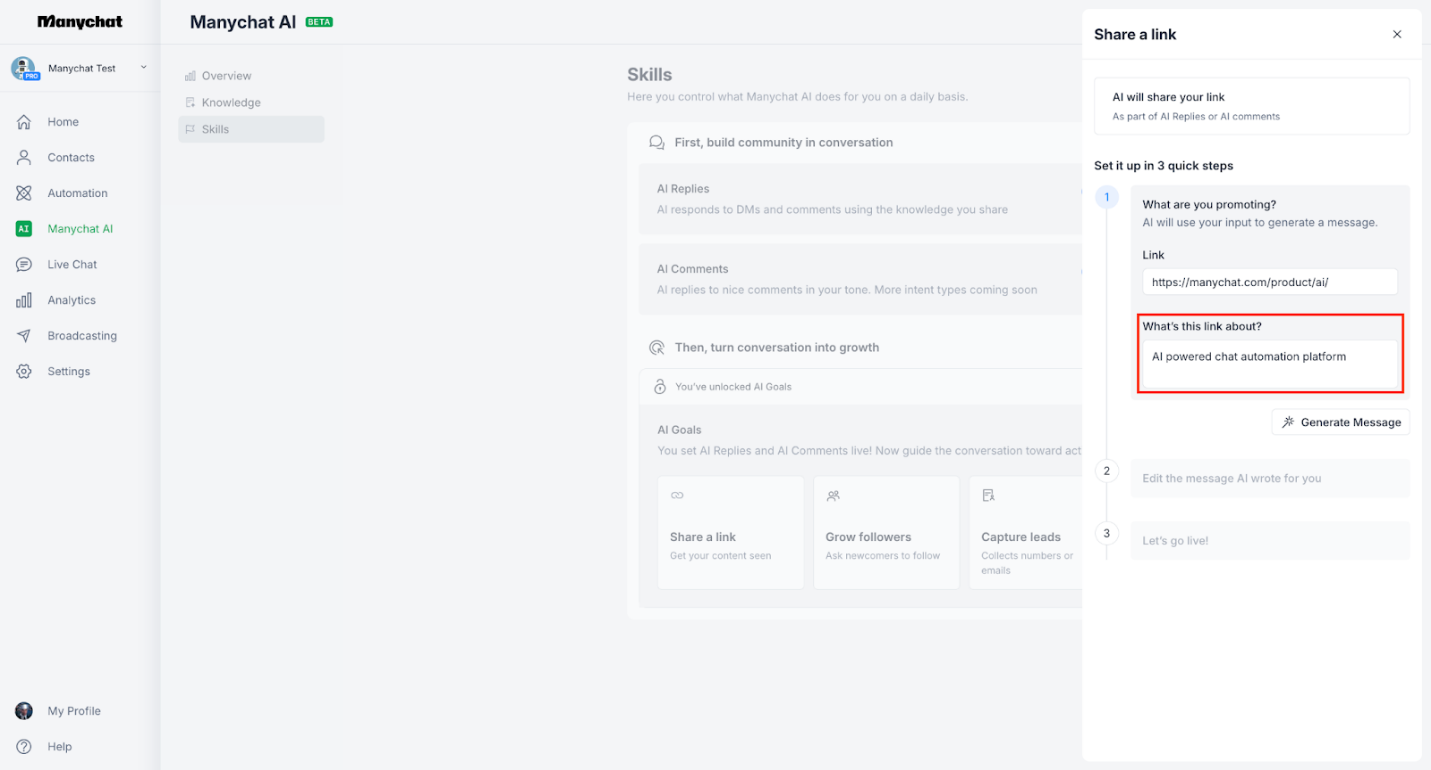Screen dimensions: 1431x770
Task: View Analytics using the bar chart icon
Action: coord(24,299)
